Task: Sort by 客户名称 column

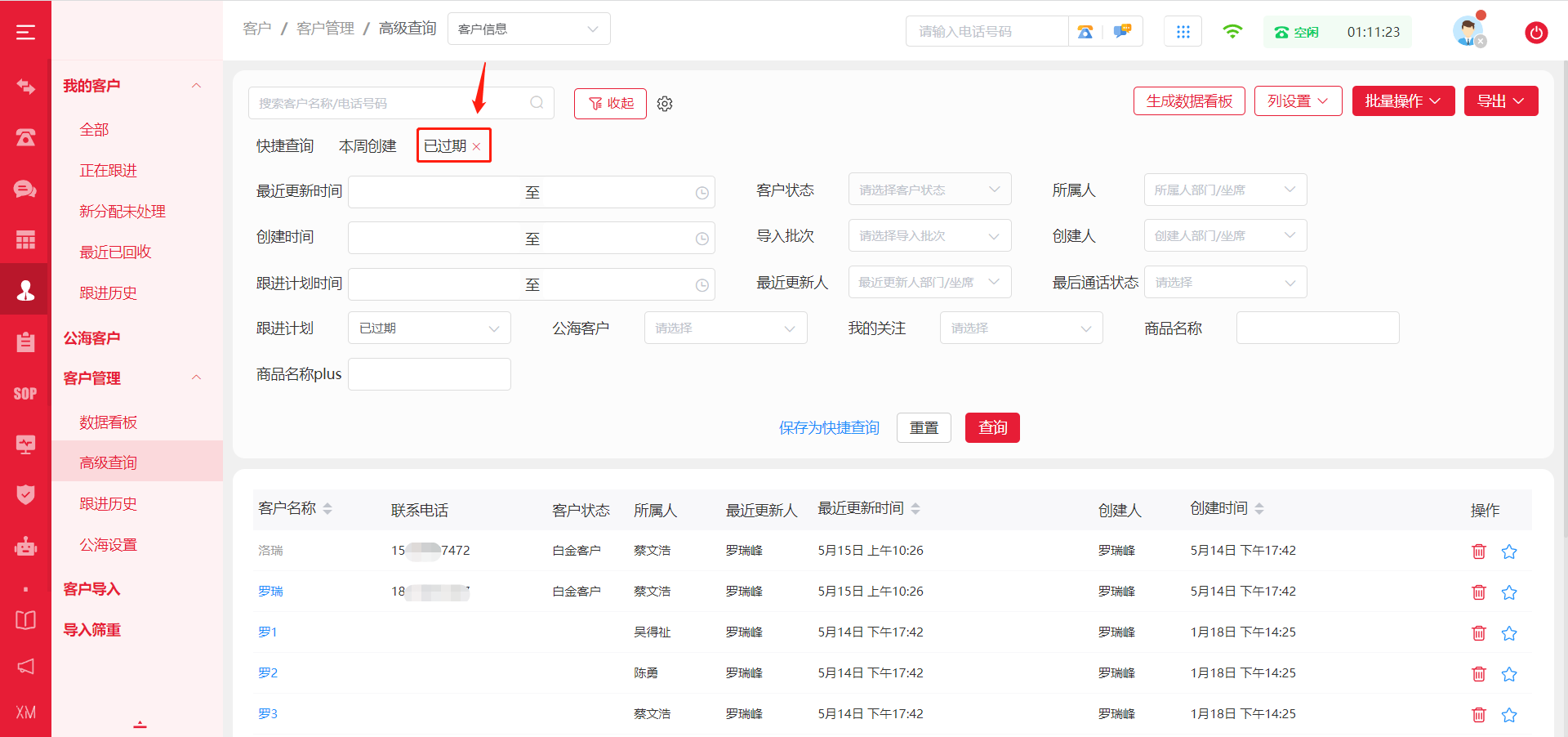Action: pos(327,509)
